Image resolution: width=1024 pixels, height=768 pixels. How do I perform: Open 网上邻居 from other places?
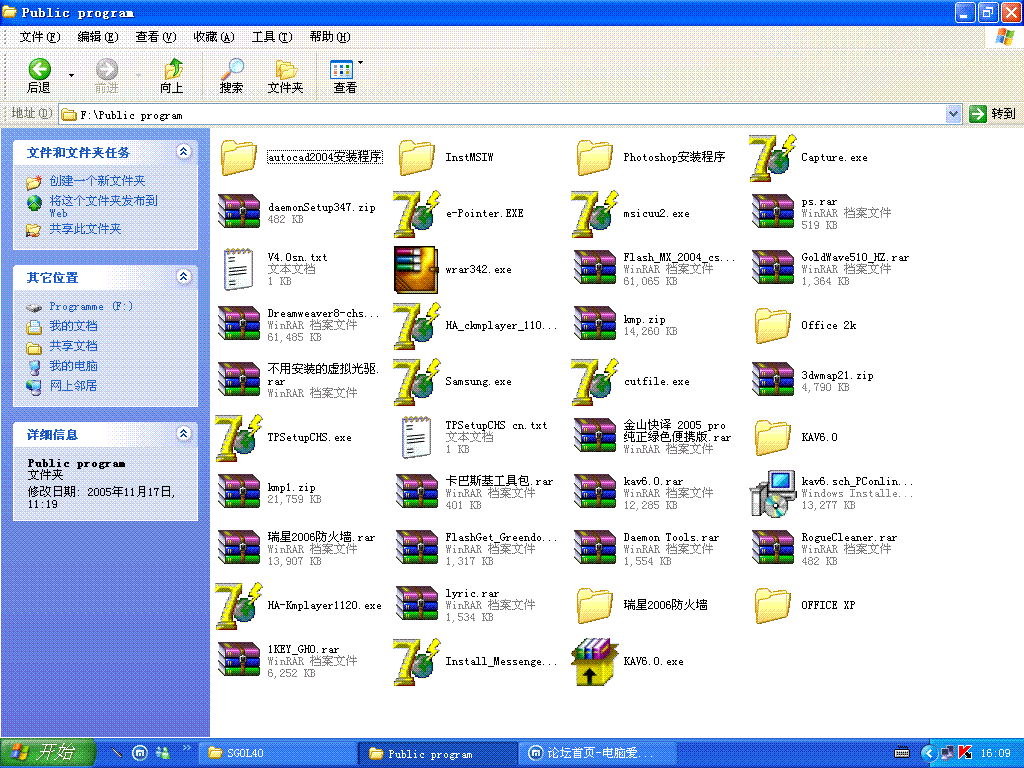(73, 386)
